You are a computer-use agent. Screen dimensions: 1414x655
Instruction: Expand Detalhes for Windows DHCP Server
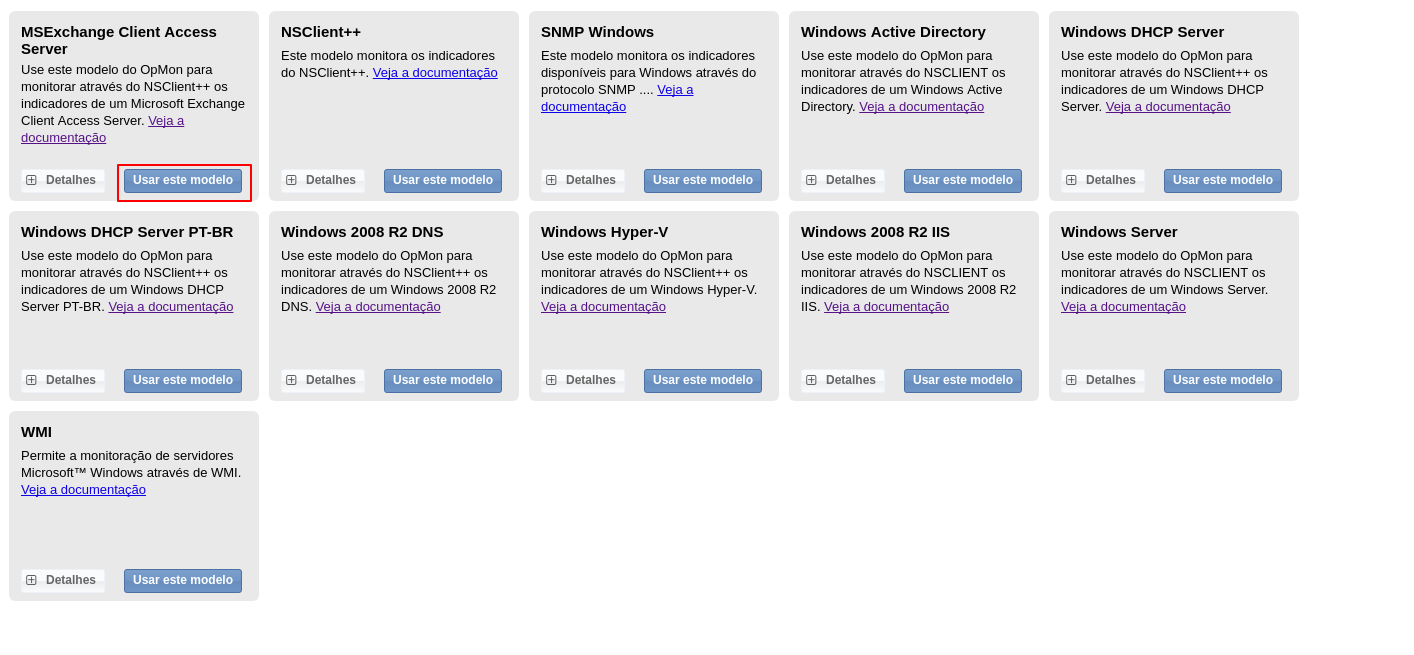[1102, 180]
